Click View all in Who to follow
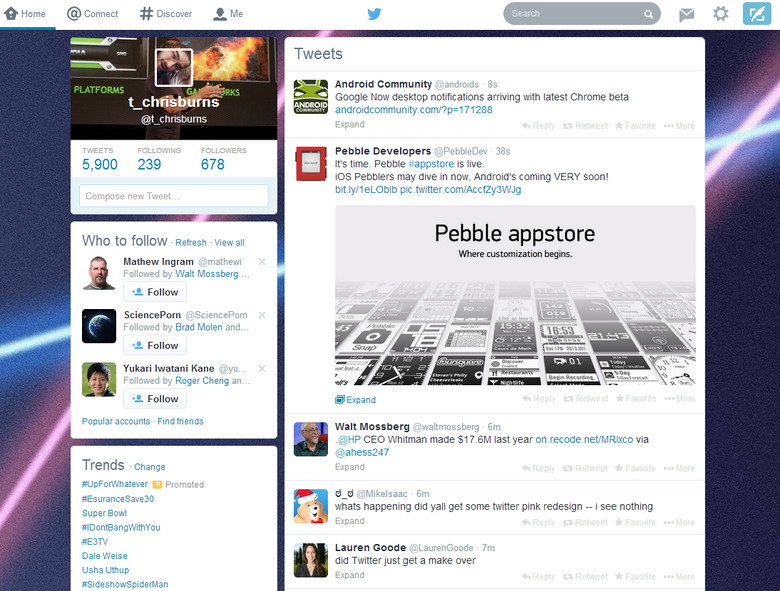This screenshot has height=591, width=780. tap(229, 243)
